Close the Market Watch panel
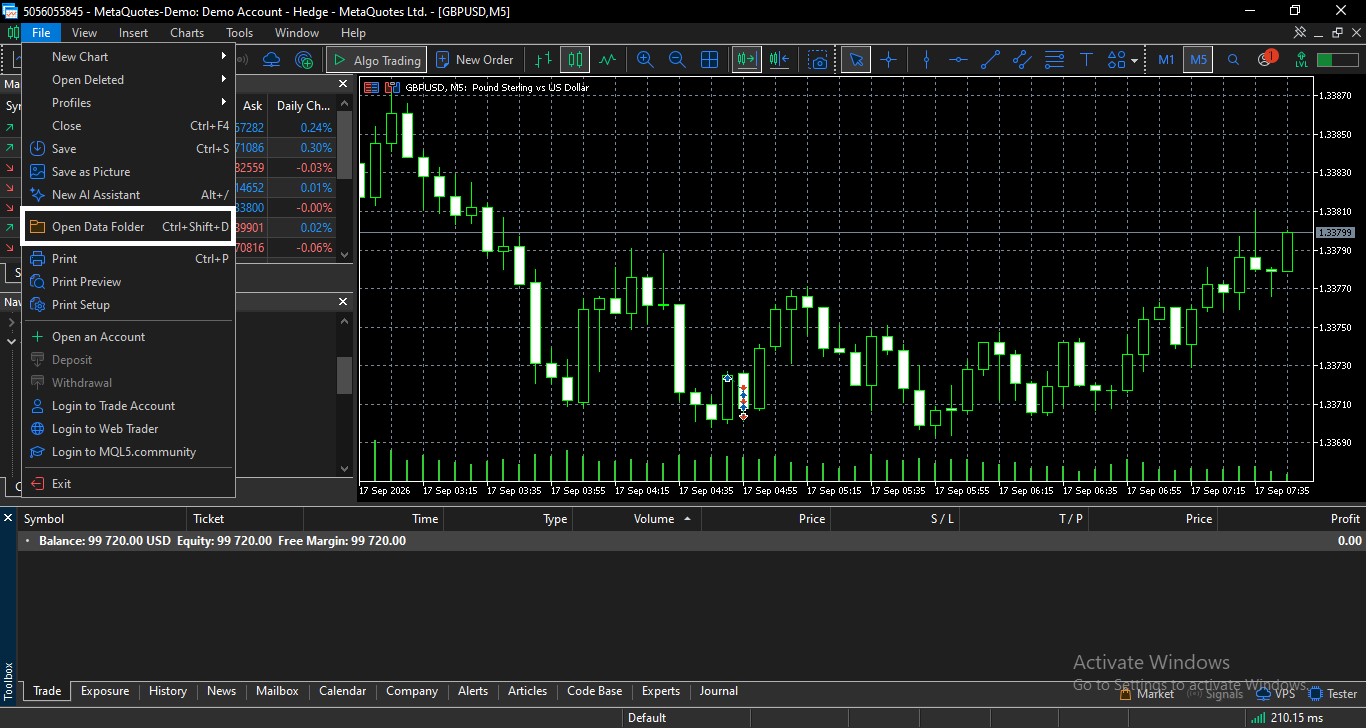This screenshot has width=1368, height=728. coord(343,85)
